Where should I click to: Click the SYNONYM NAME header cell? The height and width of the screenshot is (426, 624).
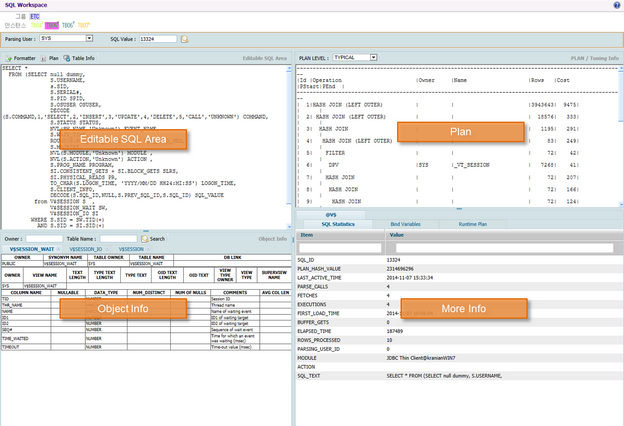[x=65, y=258]
